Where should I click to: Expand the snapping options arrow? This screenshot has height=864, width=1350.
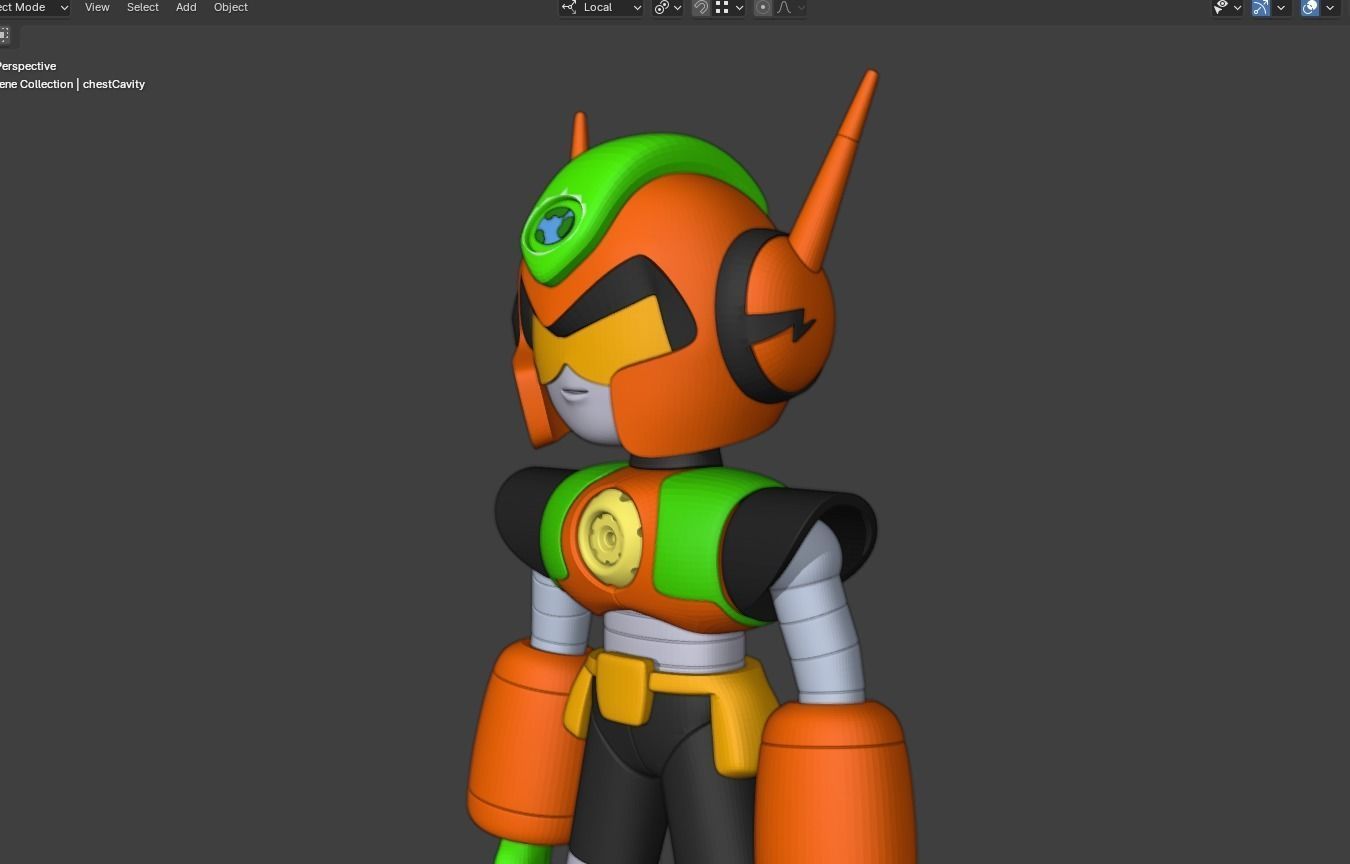click(x=739, y=7)
